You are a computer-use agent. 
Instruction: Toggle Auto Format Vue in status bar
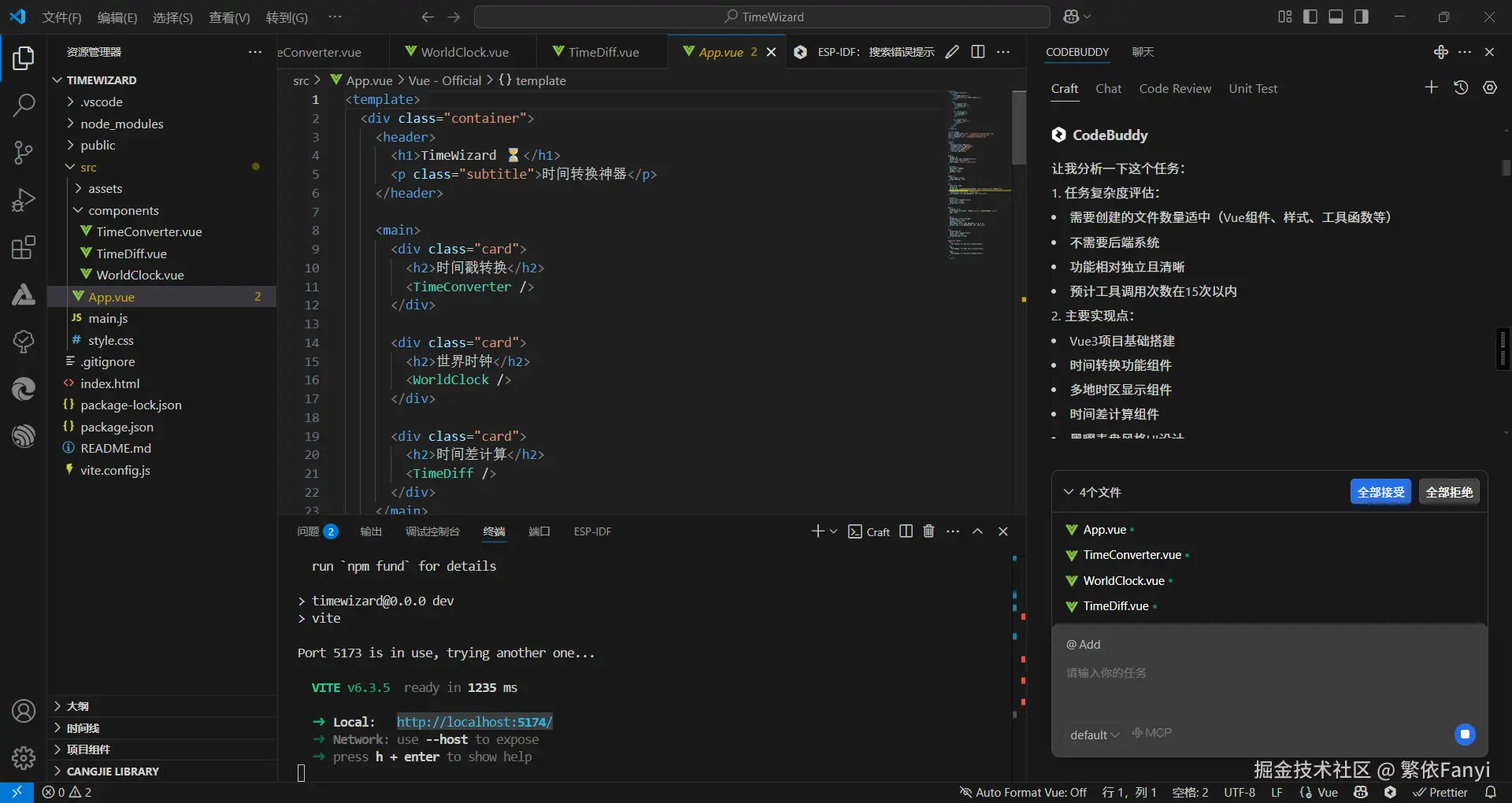pos(1023,792)
